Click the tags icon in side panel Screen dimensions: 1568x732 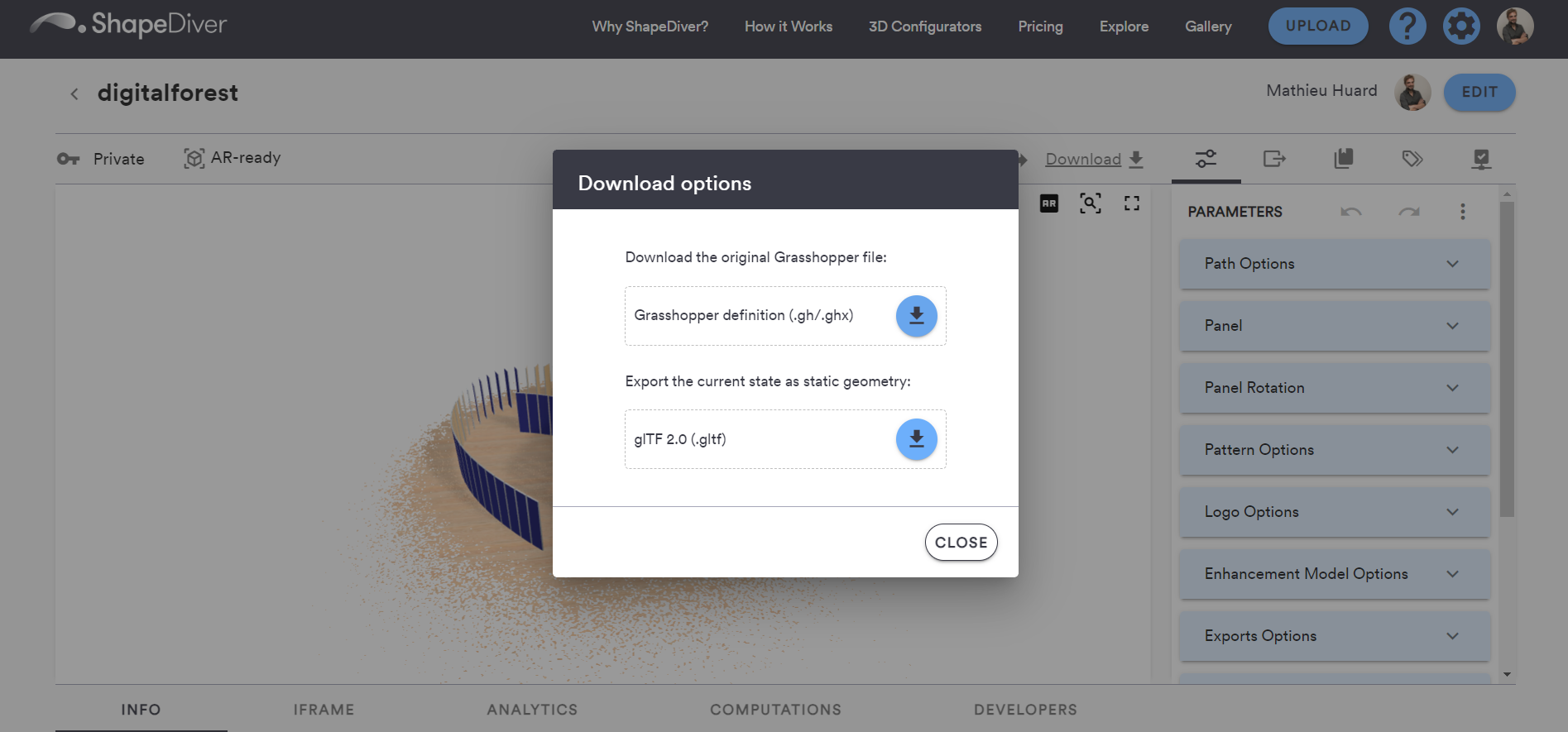(x=1412, y=159)
